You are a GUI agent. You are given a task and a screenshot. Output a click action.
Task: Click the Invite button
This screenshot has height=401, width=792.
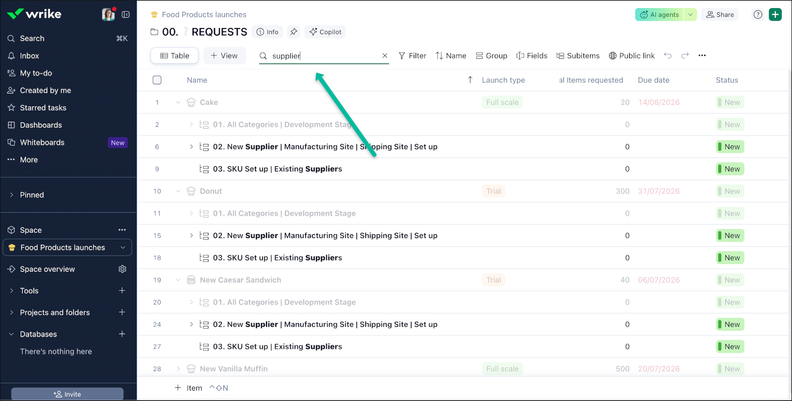pos(67,394)
